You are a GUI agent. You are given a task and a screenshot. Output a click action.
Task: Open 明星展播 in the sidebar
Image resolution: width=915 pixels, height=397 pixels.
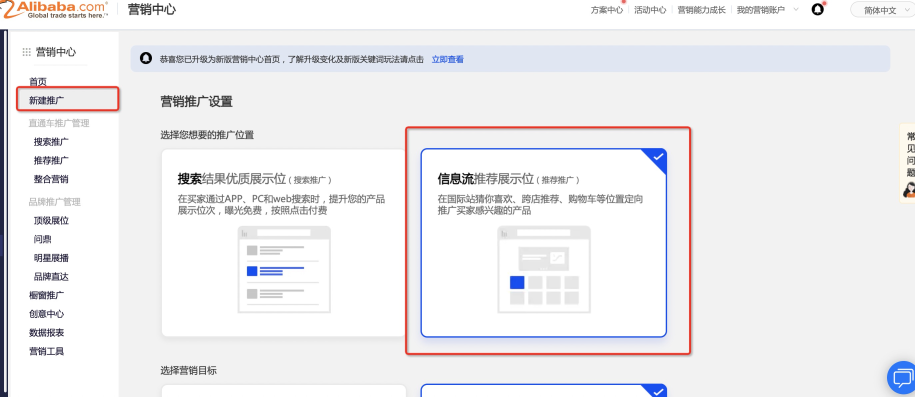pos(51,257)
